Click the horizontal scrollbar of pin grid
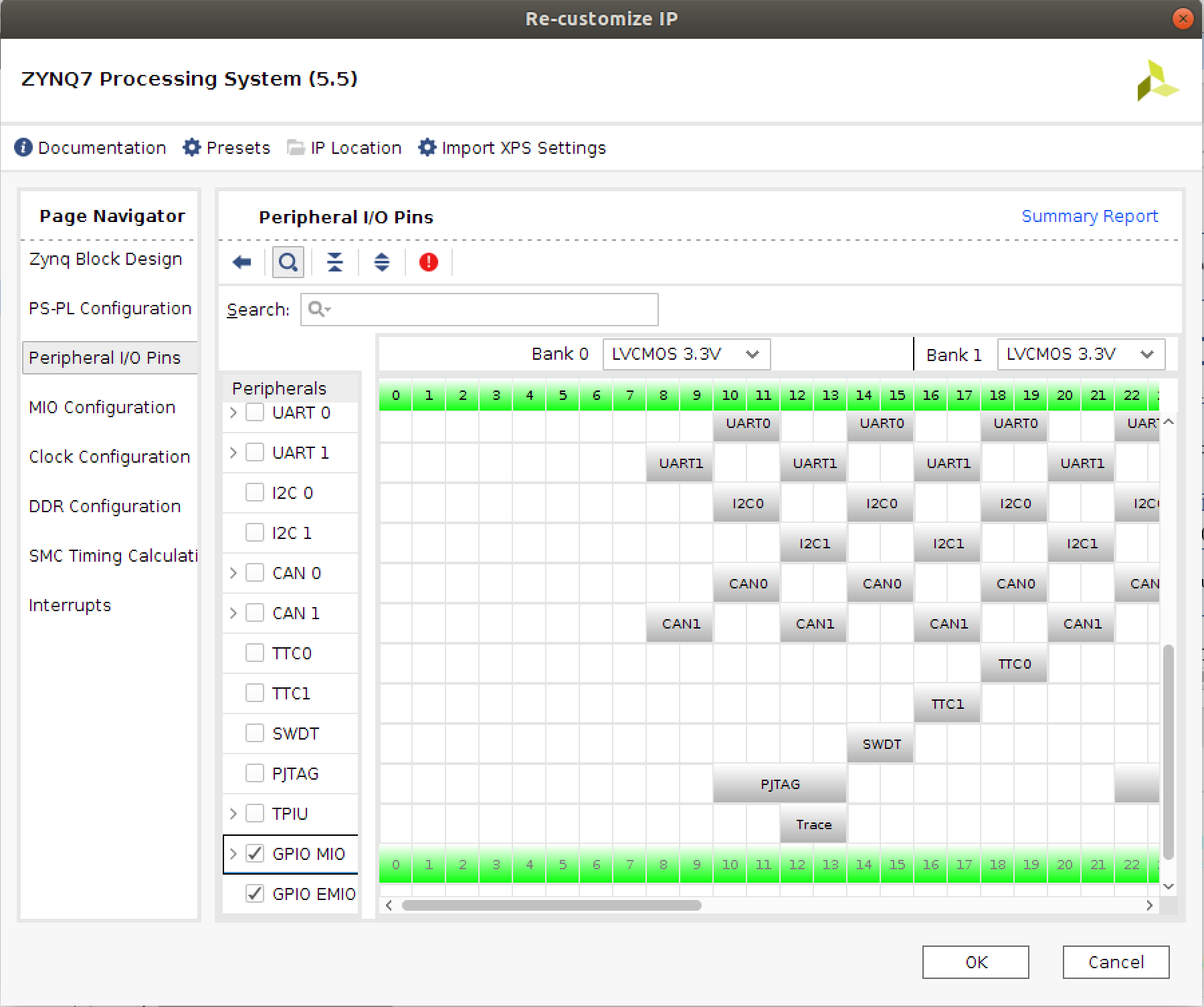The height and width of the screenshot is (1007, 1204). 552,905
